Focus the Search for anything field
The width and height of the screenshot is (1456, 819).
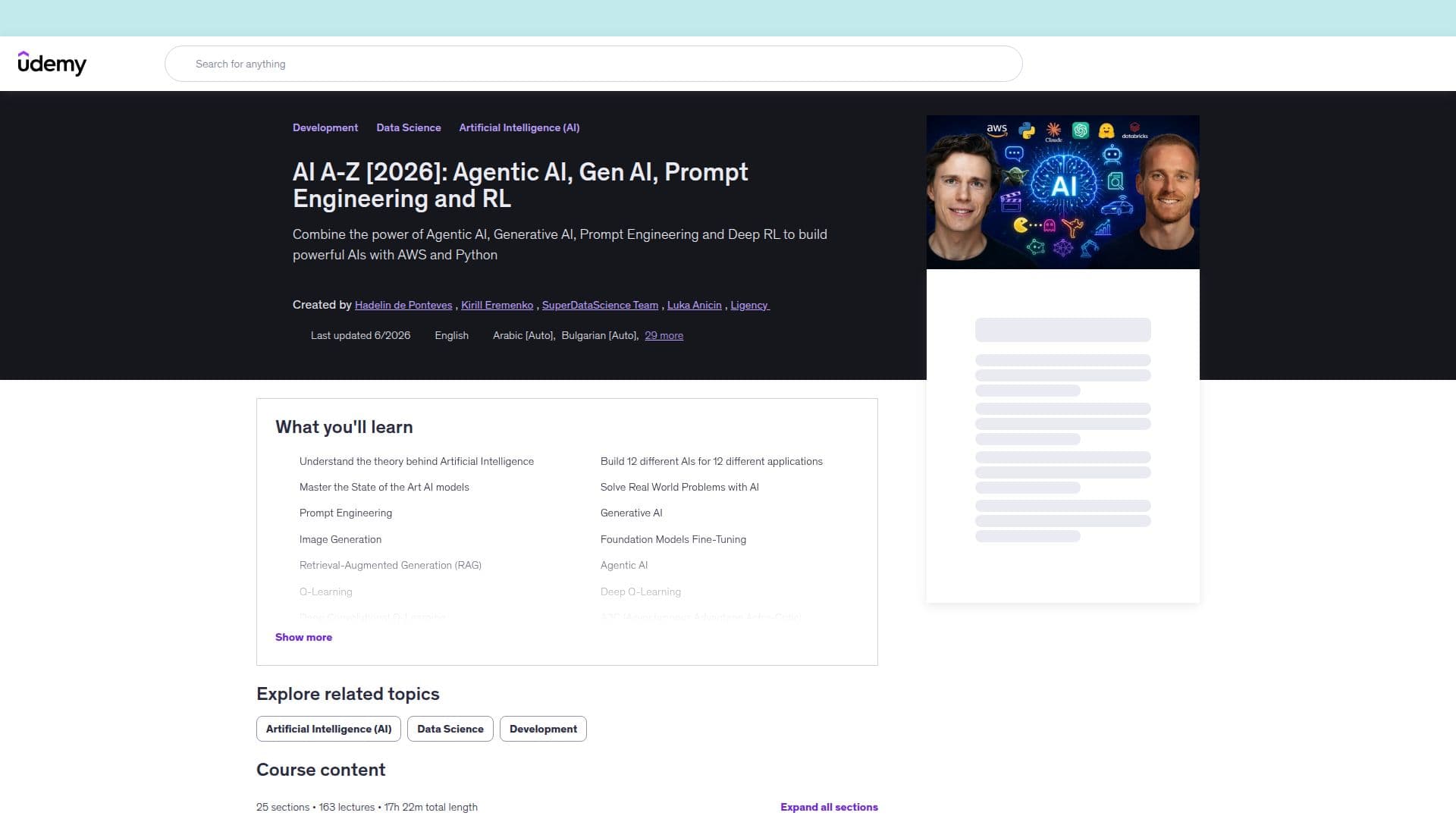(593, 64)
